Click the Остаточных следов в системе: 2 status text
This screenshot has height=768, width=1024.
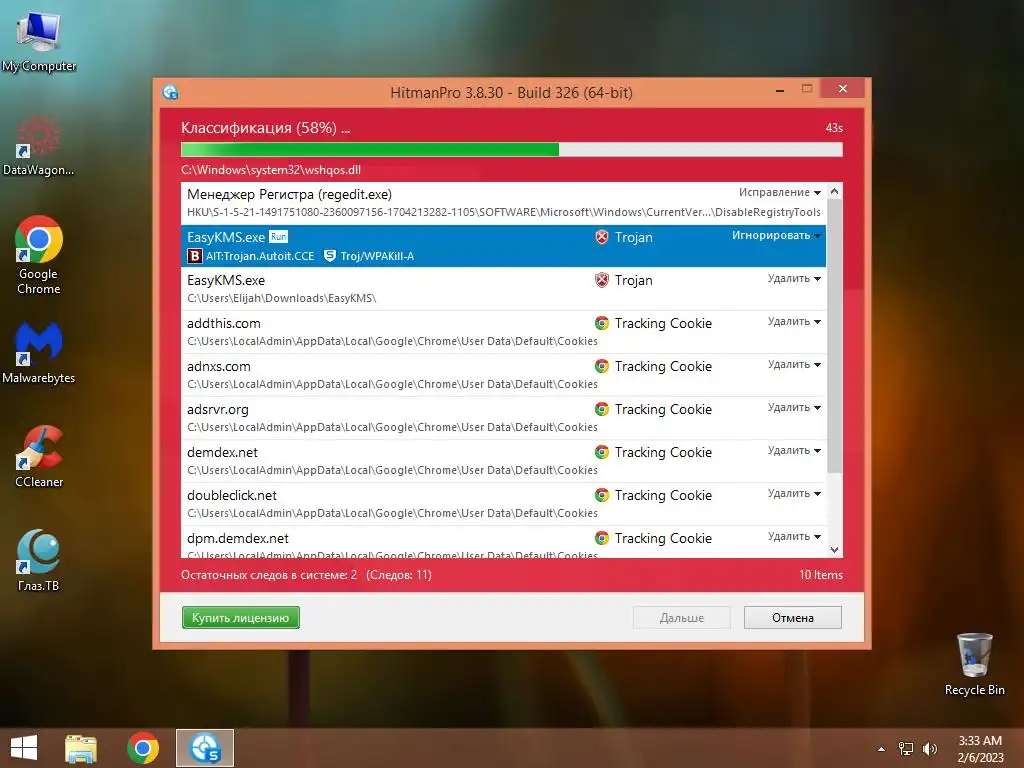[269, 575]
